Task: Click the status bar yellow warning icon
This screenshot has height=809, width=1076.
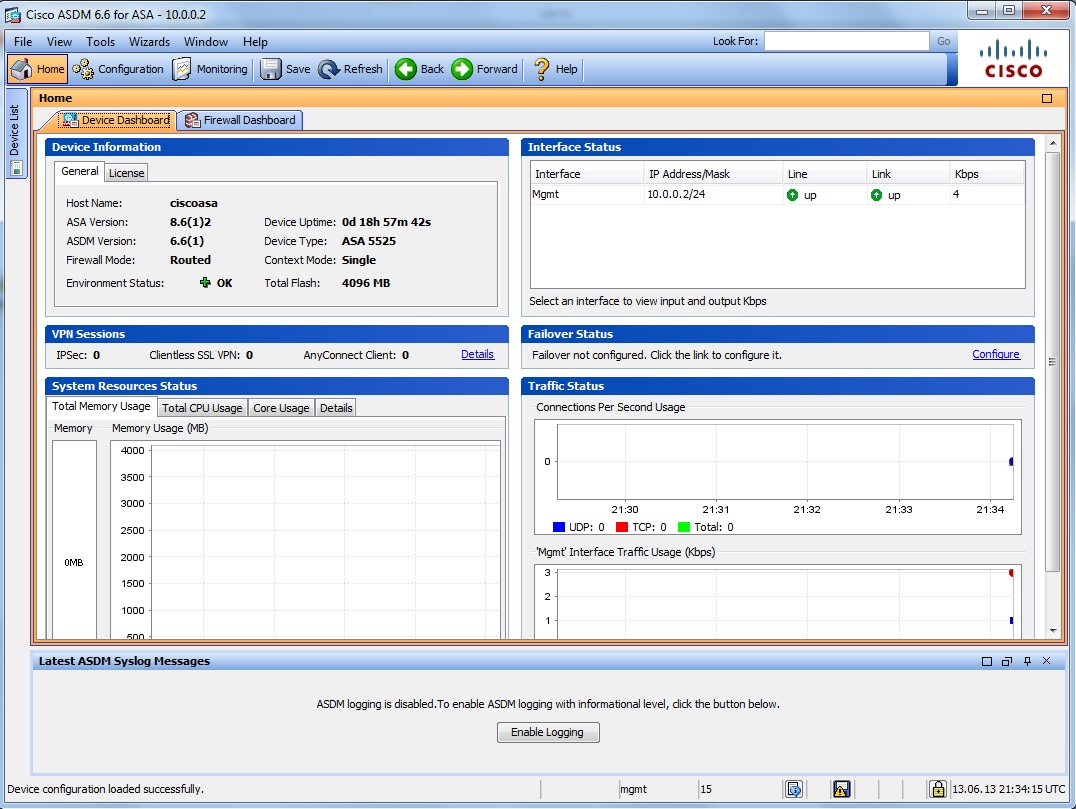Action: coord(841,789)
